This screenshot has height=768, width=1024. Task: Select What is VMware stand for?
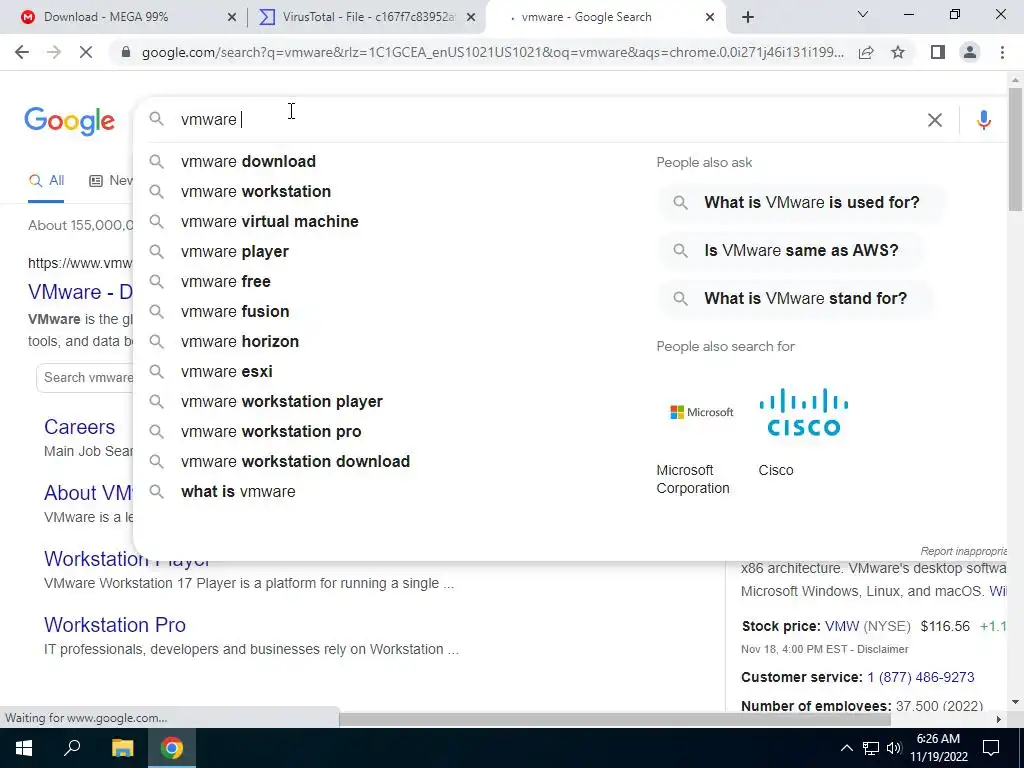(795, 298)
